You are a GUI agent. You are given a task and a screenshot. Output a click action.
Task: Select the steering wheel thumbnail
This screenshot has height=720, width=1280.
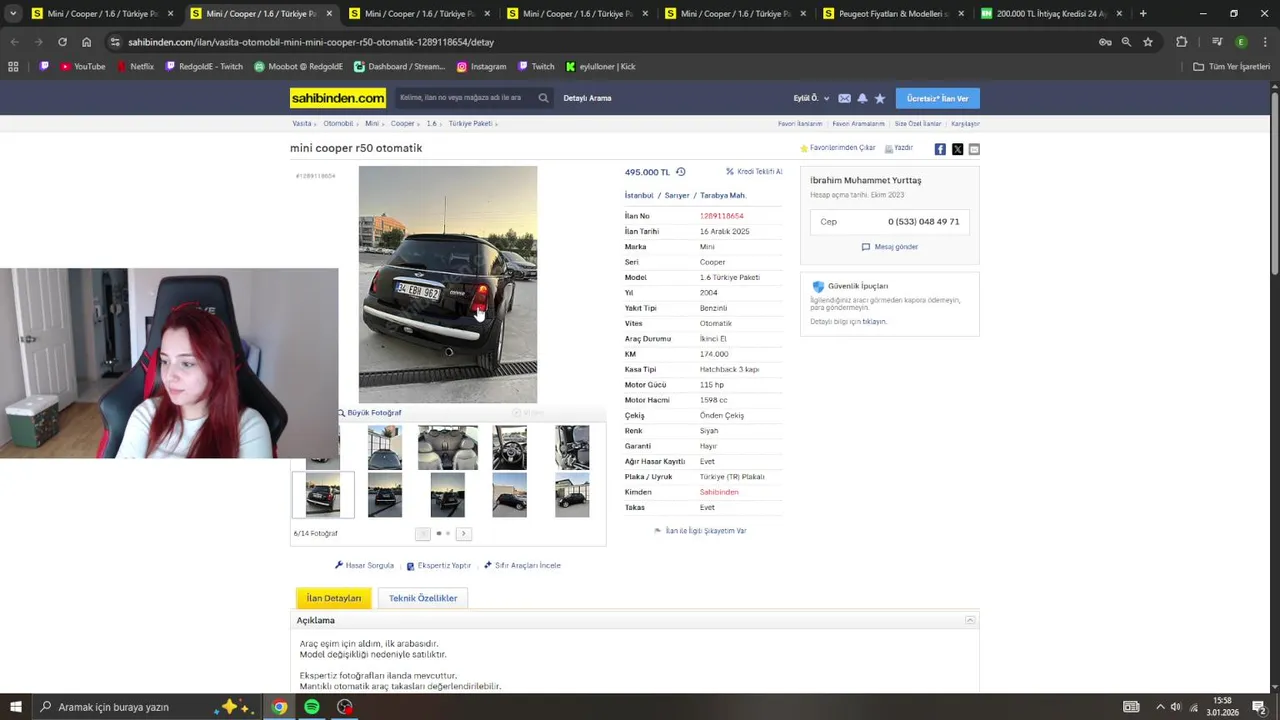coord(509,448)
